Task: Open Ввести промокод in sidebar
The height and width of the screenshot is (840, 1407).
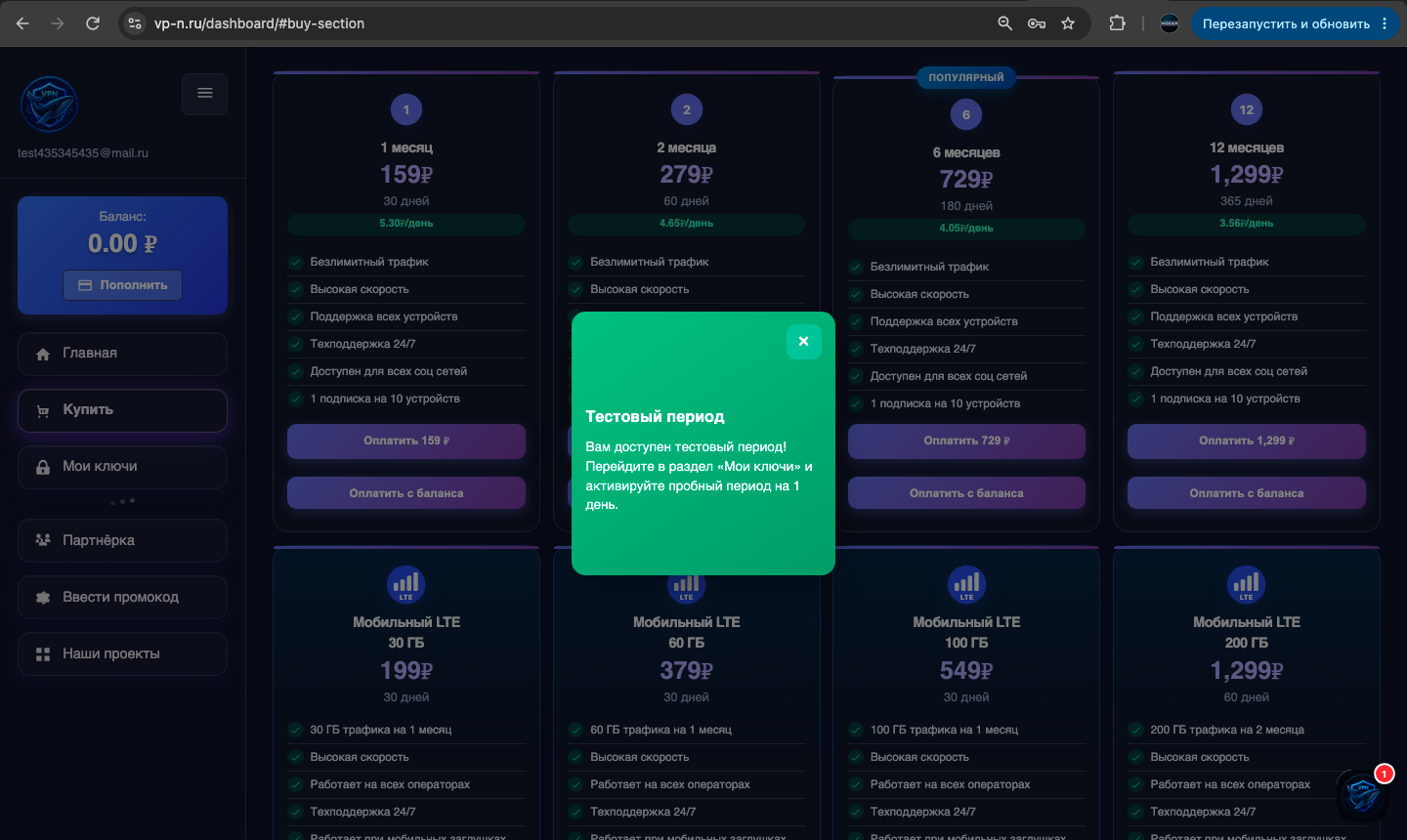Action: pyautogui.click(x=122, y=597)
